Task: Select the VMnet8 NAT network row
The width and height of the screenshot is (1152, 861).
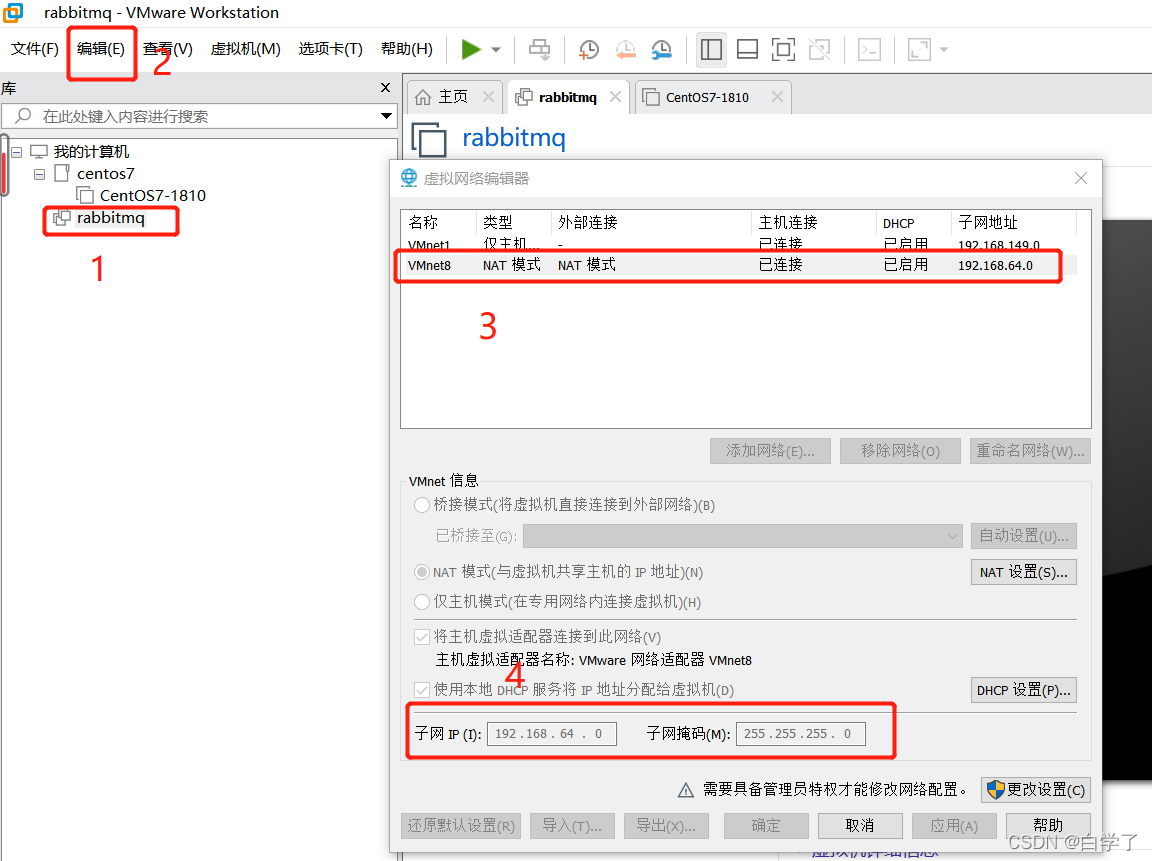Action: 738,265
